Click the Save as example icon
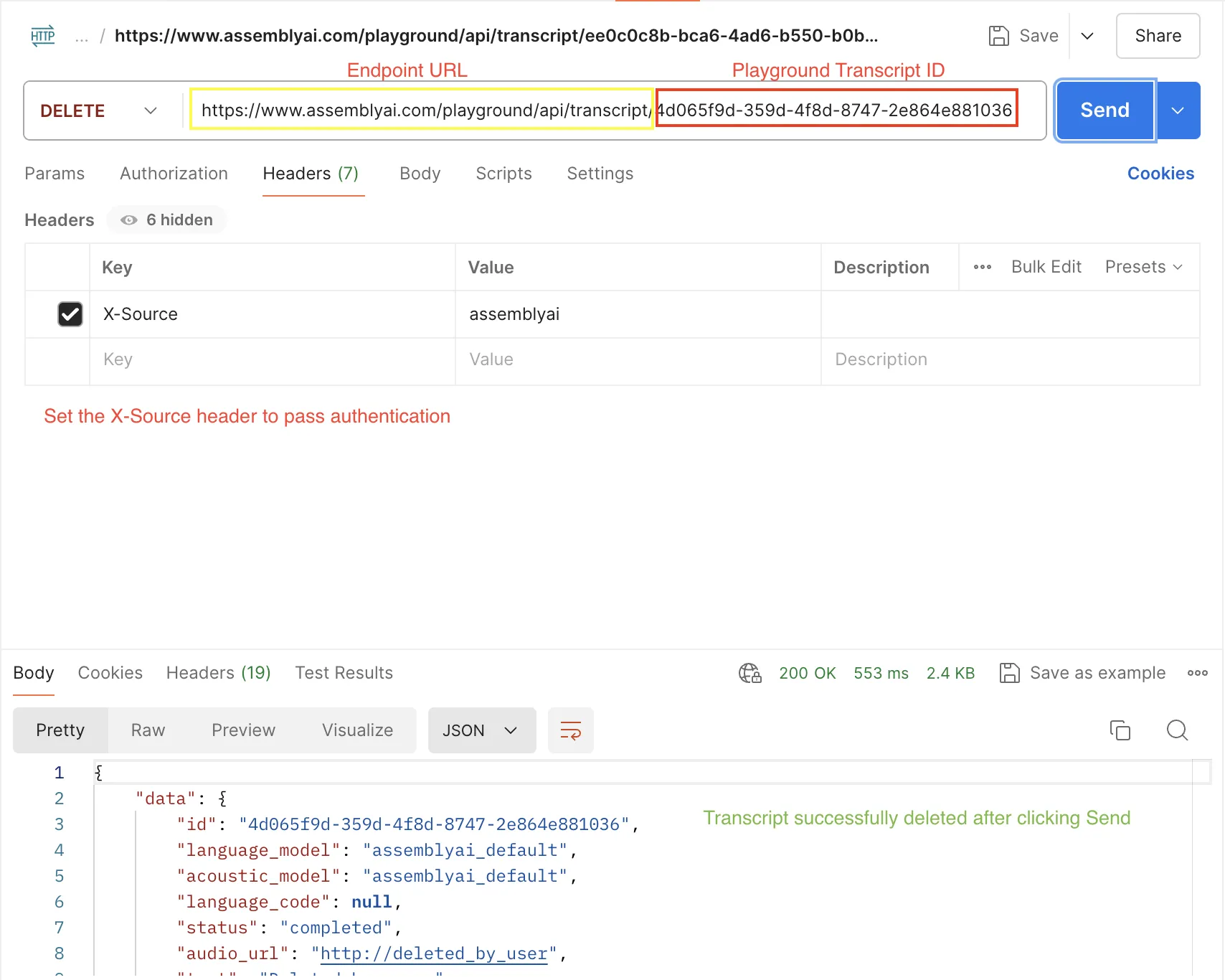Screen dimensions: 1225x980 coord(1009,673)
